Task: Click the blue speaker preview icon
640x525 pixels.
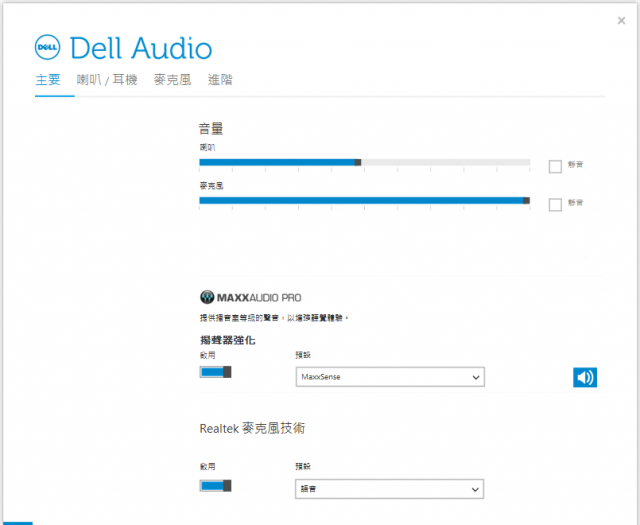Action: 585,377
